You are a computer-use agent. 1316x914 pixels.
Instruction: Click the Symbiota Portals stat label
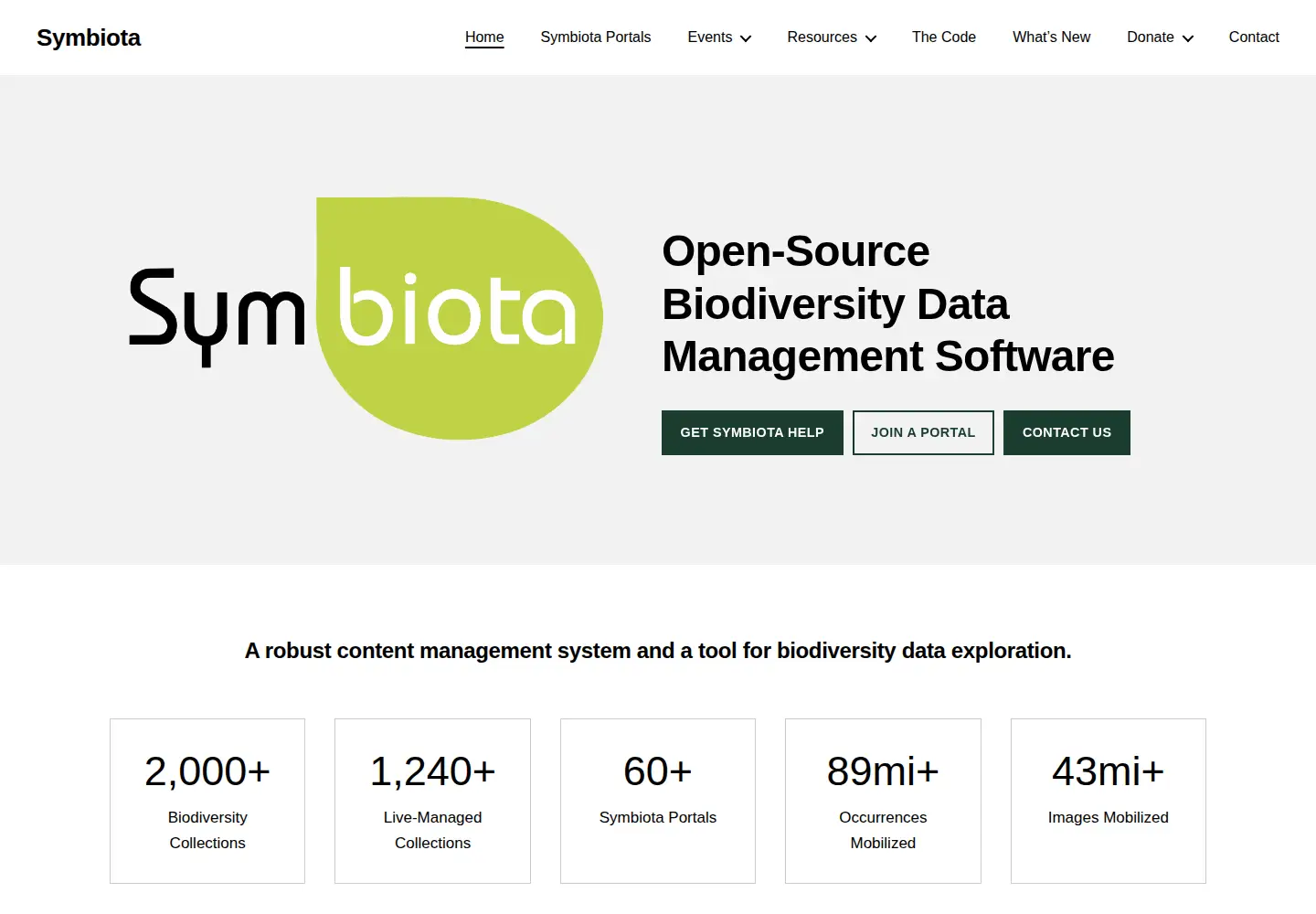point(658,817)
